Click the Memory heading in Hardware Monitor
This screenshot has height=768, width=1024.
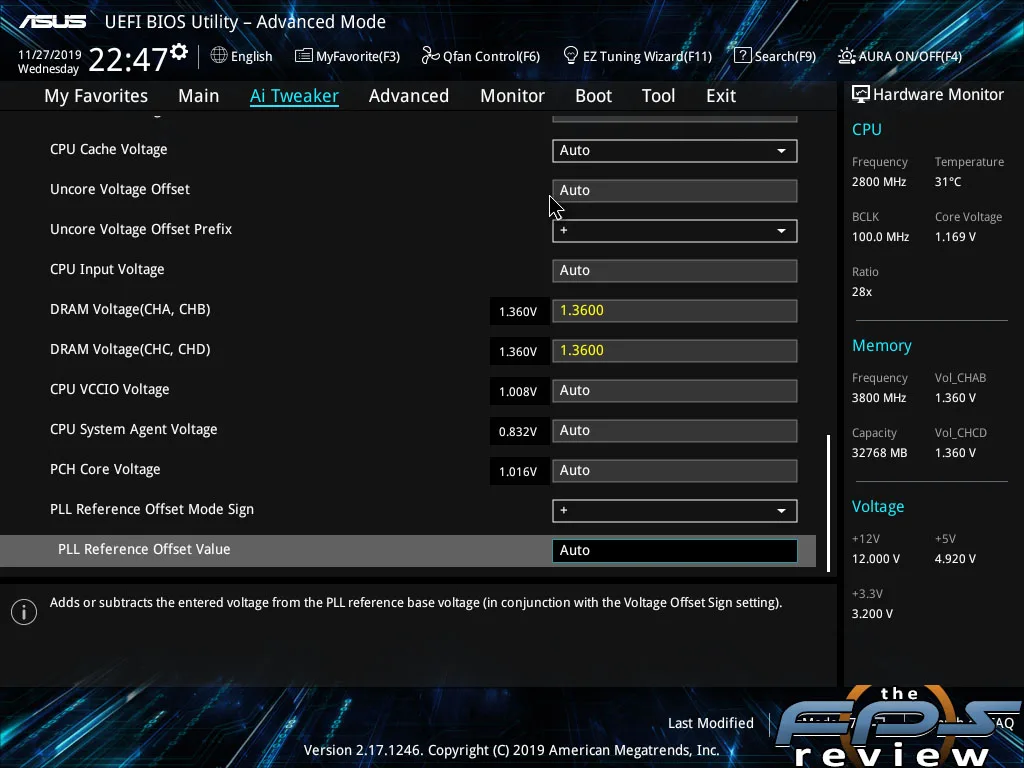(x=882, y=345)
